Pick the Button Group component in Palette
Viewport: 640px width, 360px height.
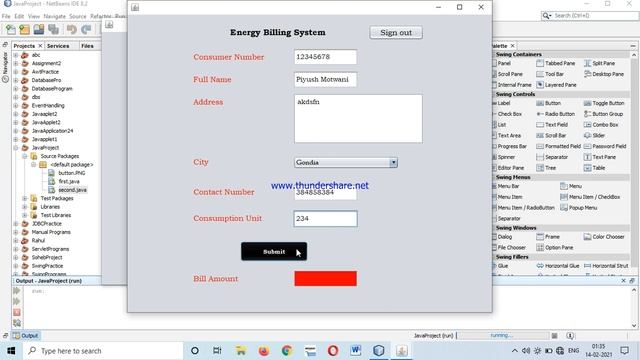603,114
